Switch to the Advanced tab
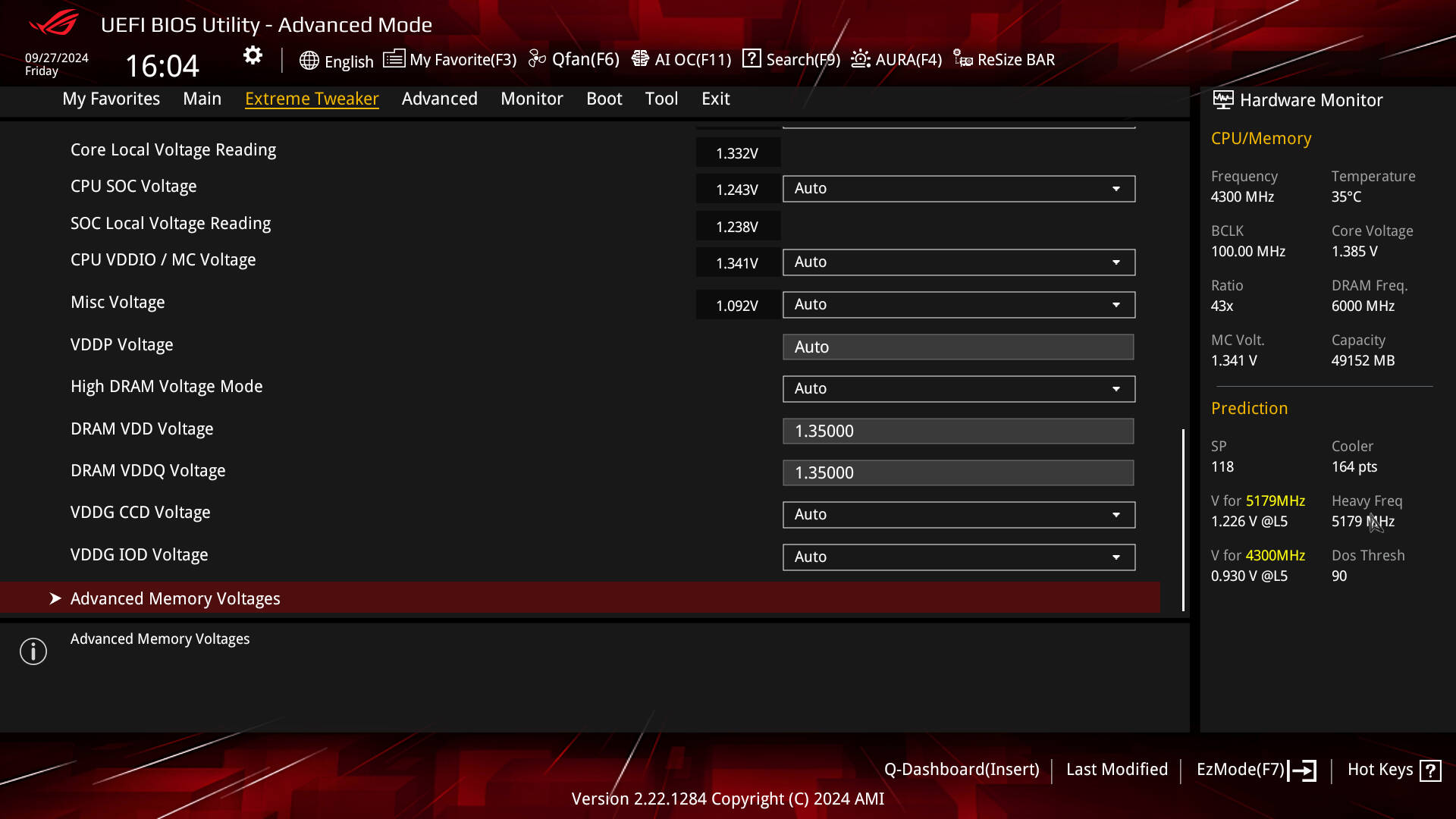The height and width of the screenshot is (819, 1456). click(440, 99)
